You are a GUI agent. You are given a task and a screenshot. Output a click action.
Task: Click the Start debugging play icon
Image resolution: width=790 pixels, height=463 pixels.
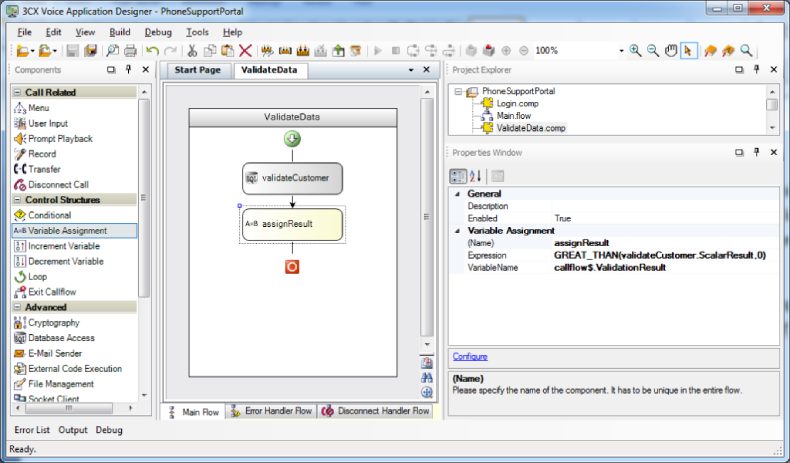pyautogui.click(x=378, y=50)
